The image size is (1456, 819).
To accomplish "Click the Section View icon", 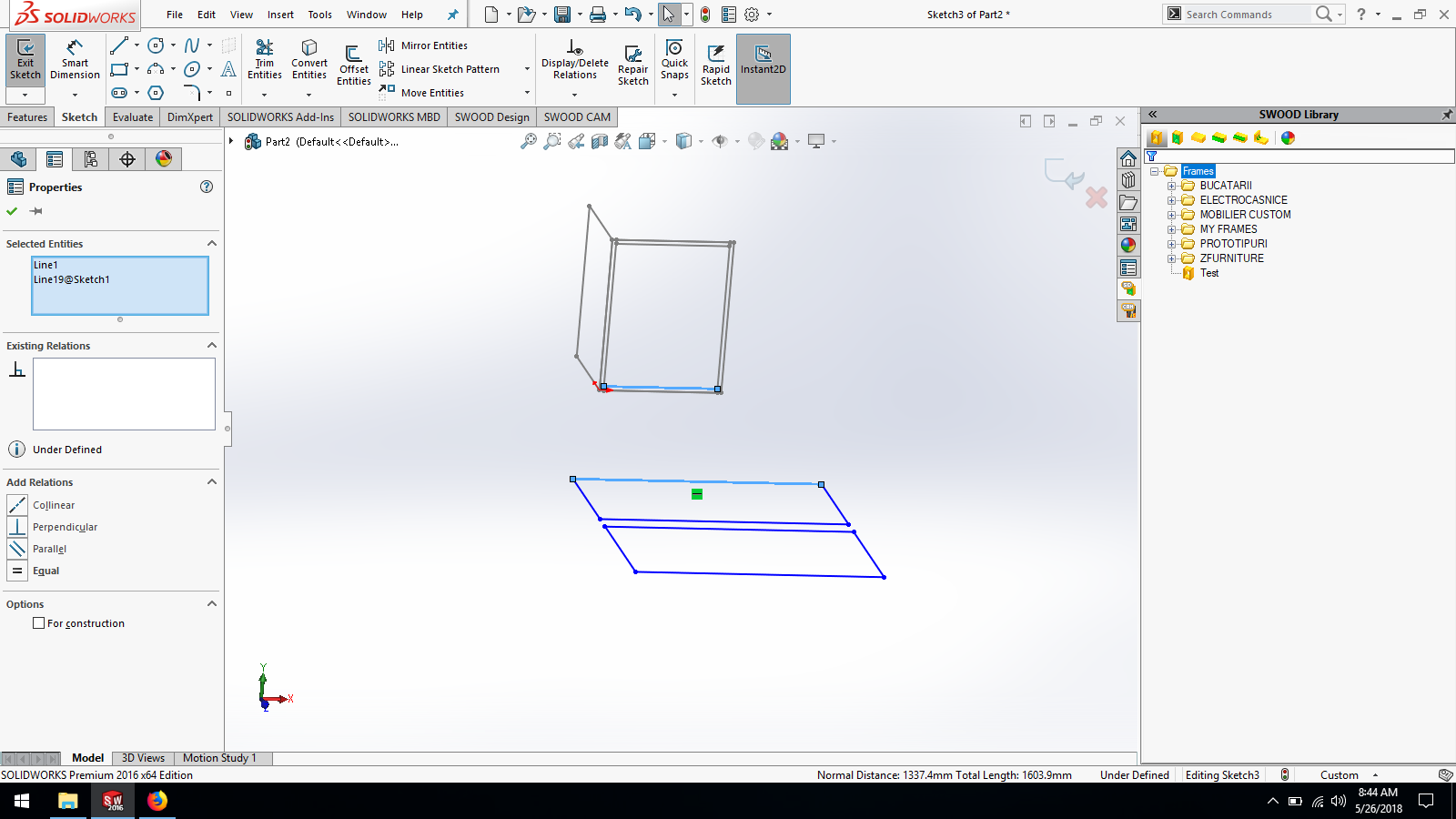I will click(x=600, y=141).
